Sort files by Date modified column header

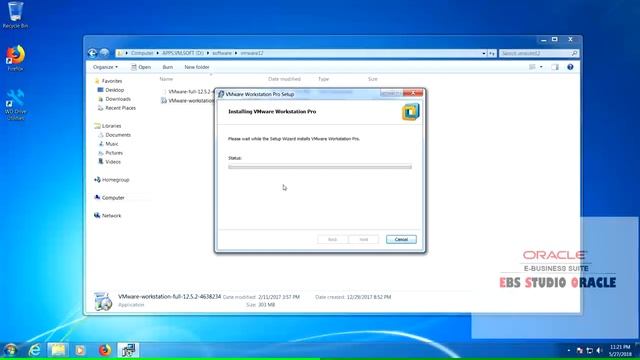point(284,79)
